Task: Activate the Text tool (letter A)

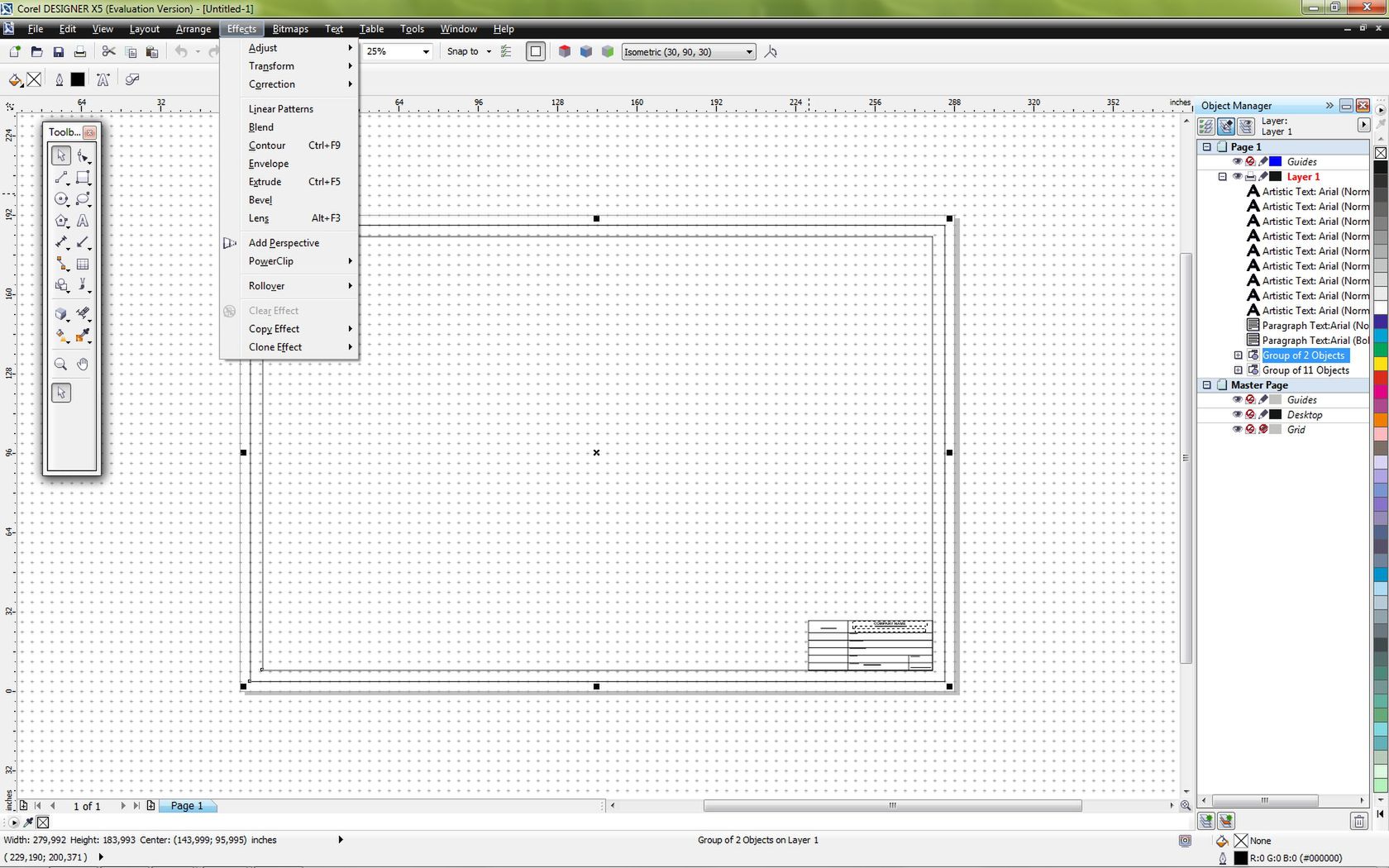Action: 84,221
